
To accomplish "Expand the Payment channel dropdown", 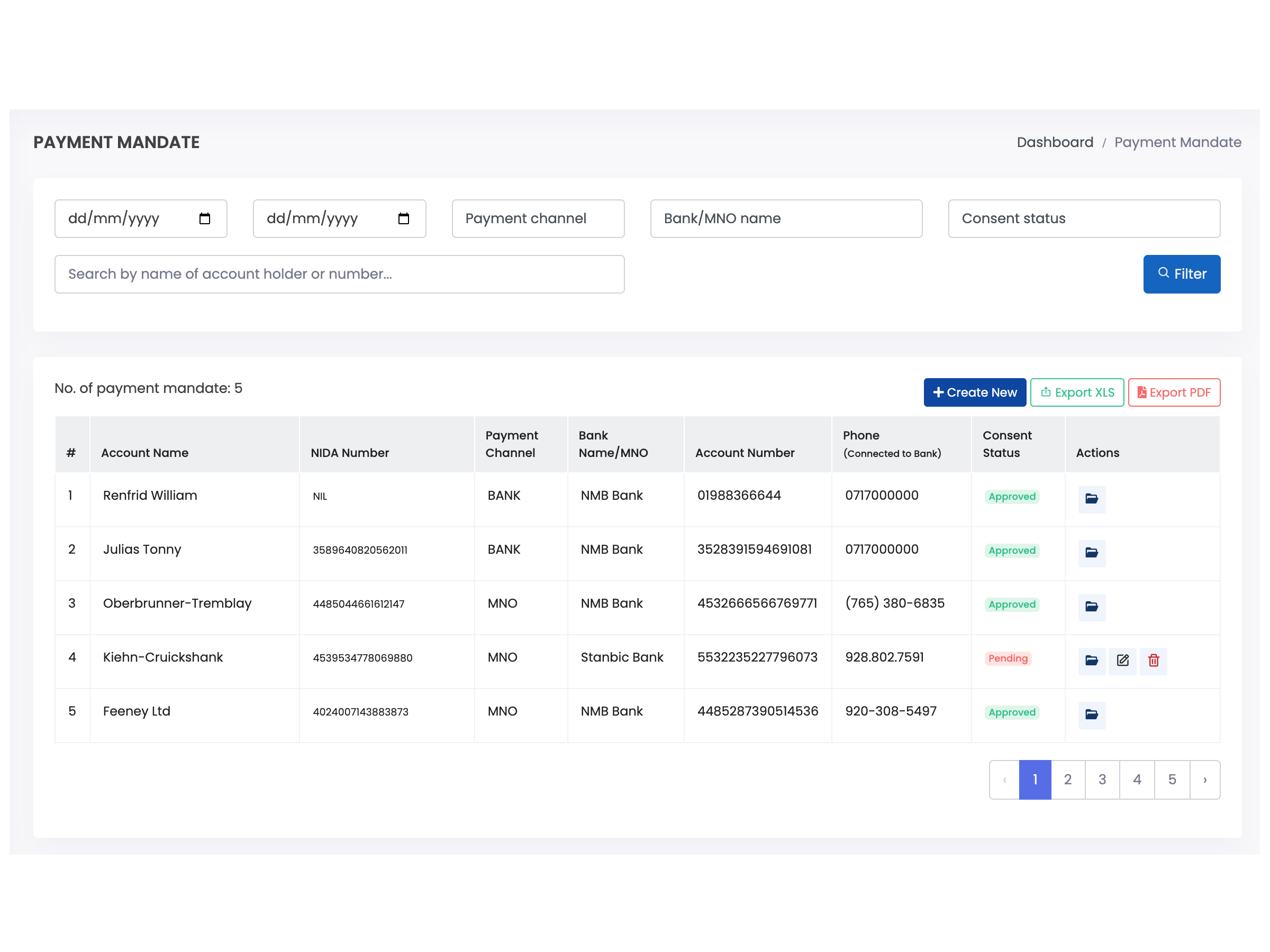I will [x=538, y=218].
